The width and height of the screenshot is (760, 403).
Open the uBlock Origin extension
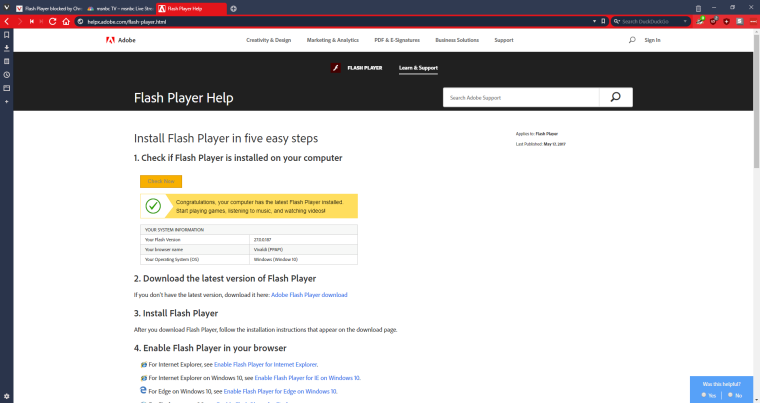713,21
